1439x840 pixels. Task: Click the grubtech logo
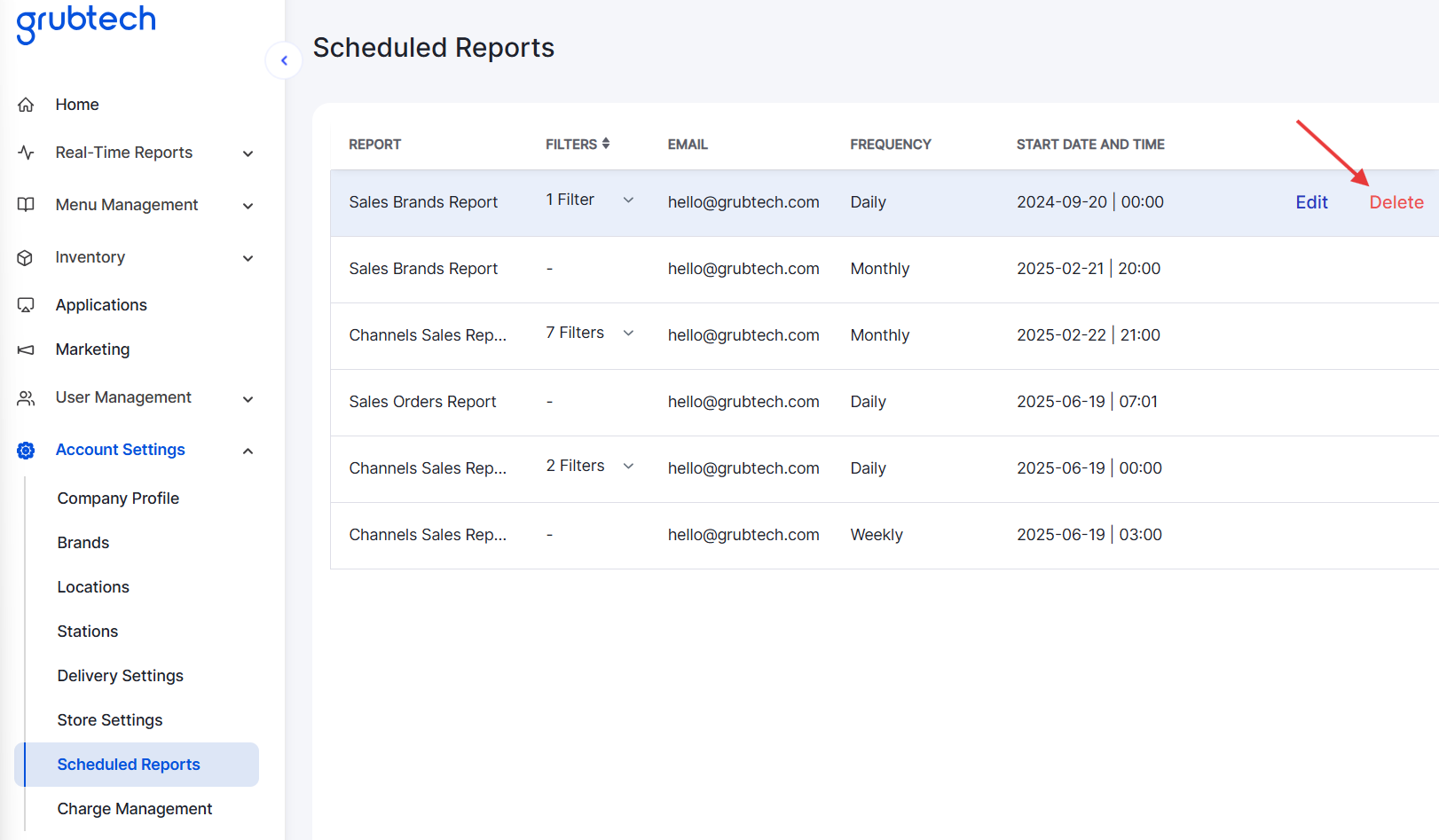click(x=86, y=21)
